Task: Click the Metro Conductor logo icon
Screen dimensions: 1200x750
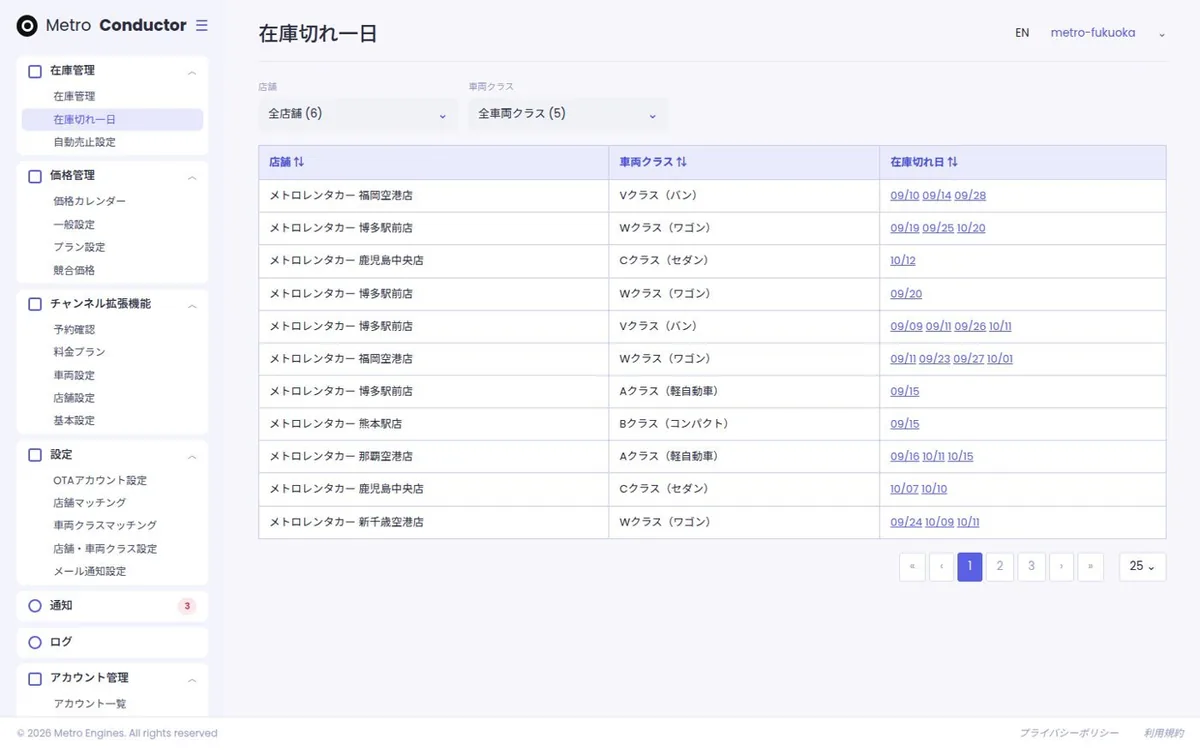Action: [27, 26]
